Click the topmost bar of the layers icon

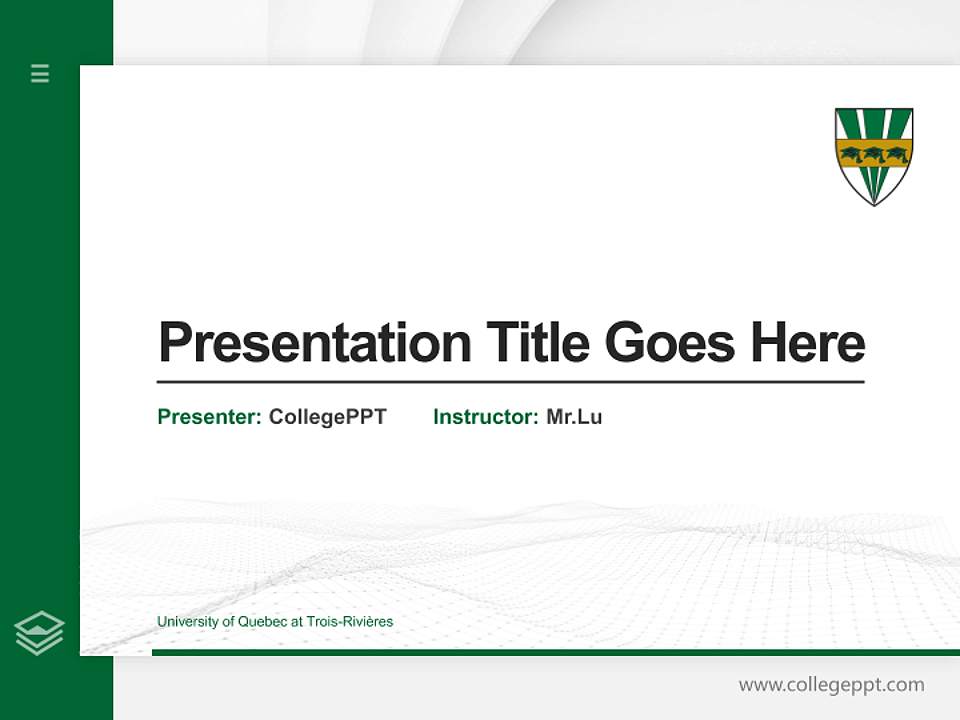point(40,620)
